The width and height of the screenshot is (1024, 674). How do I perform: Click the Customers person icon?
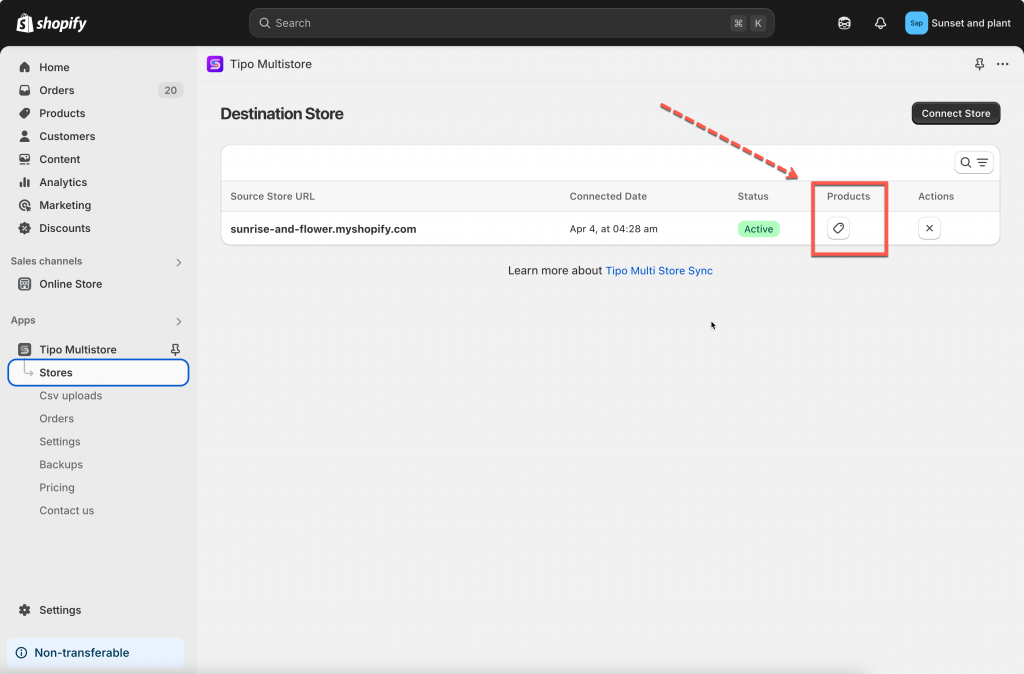click(x=25, y=136)
